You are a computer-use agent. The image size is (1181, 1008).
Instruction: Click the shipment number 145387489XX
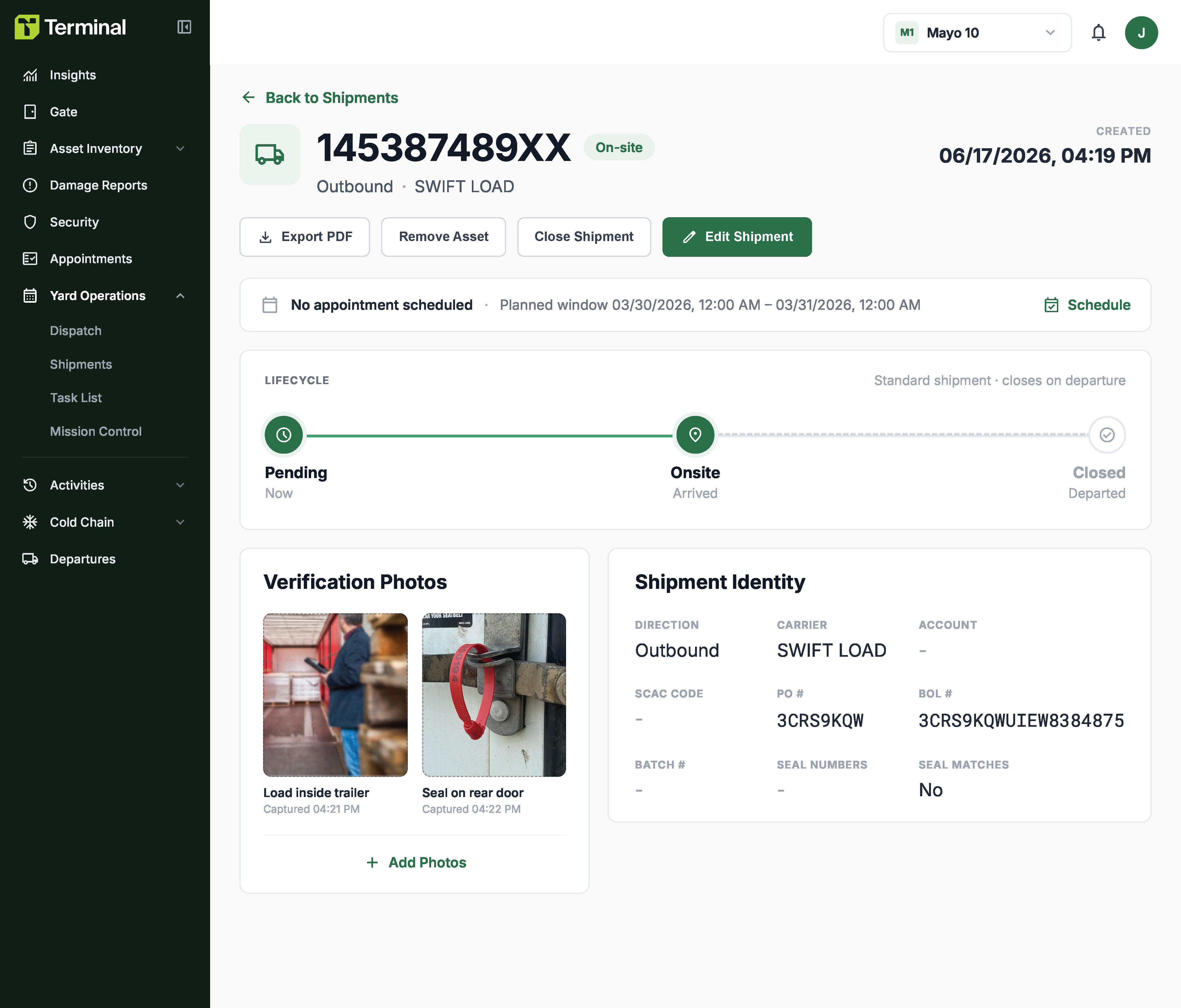tap(443, 148)
